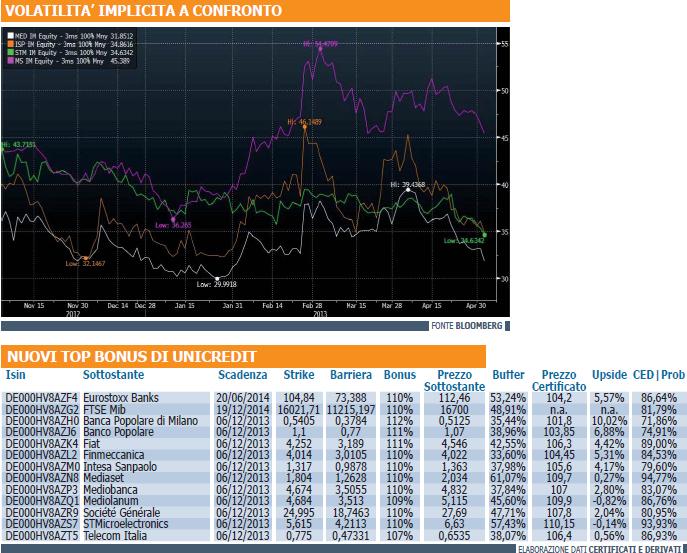The width and height of the screenshot is (687, 553).
Task: Click the 'Buffer' column header
Action: [508, 375]
